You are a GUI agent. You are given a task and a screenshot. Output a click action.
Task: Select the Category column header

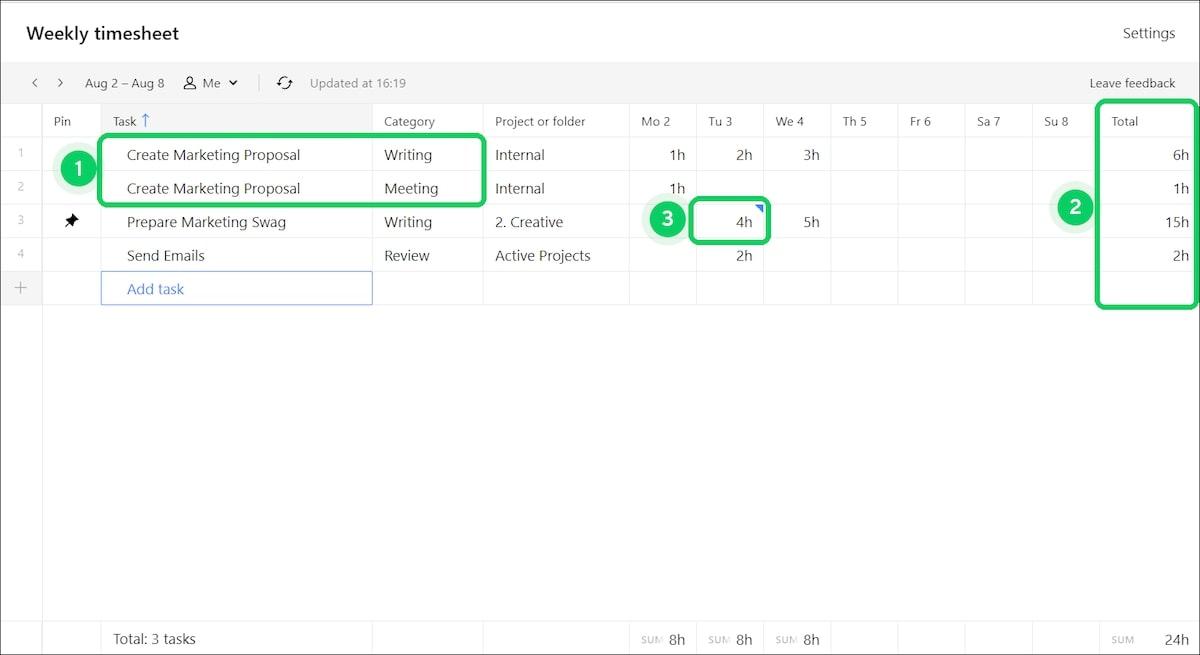point(409,121)
